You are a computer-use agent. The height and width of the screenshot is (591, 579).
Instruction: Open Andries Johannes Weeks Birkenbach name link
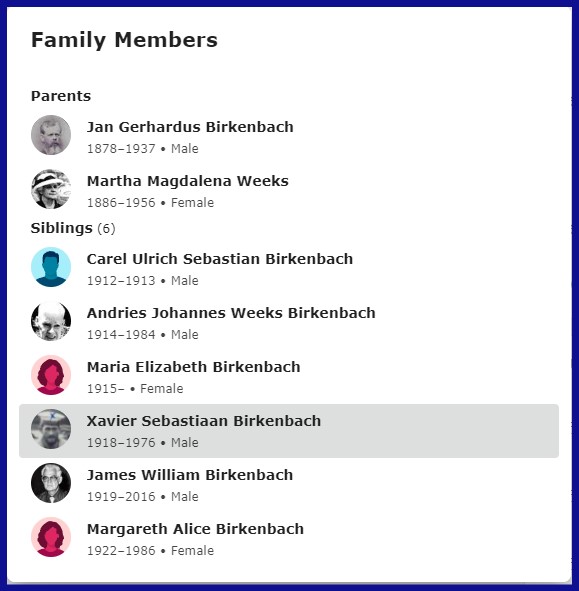pyautogui.click(x=231, y=313)
